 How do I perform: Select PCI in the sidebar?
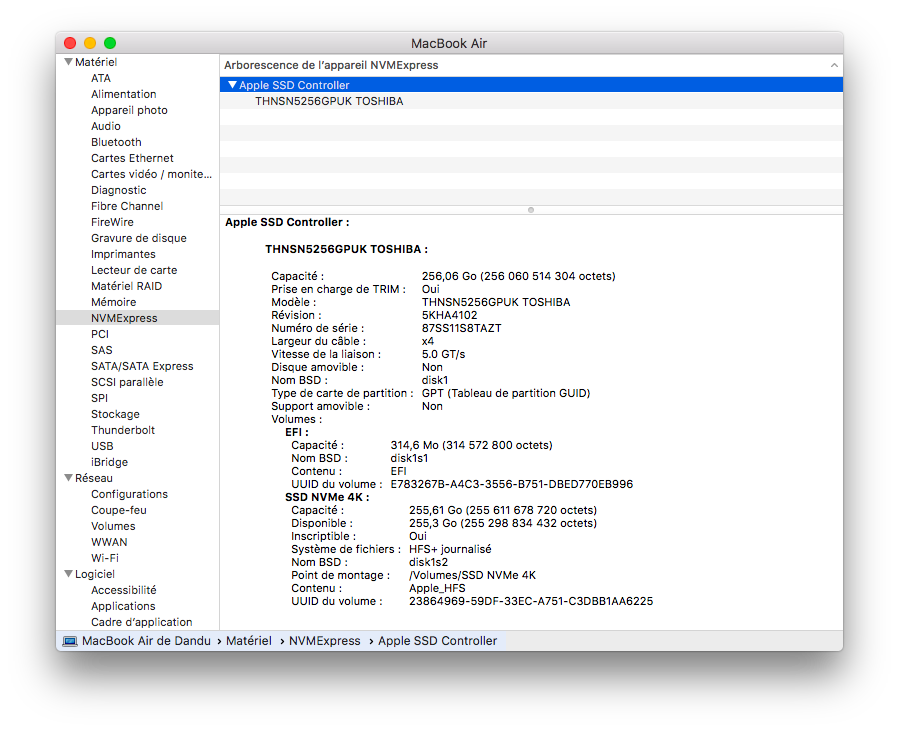[100, 334]
